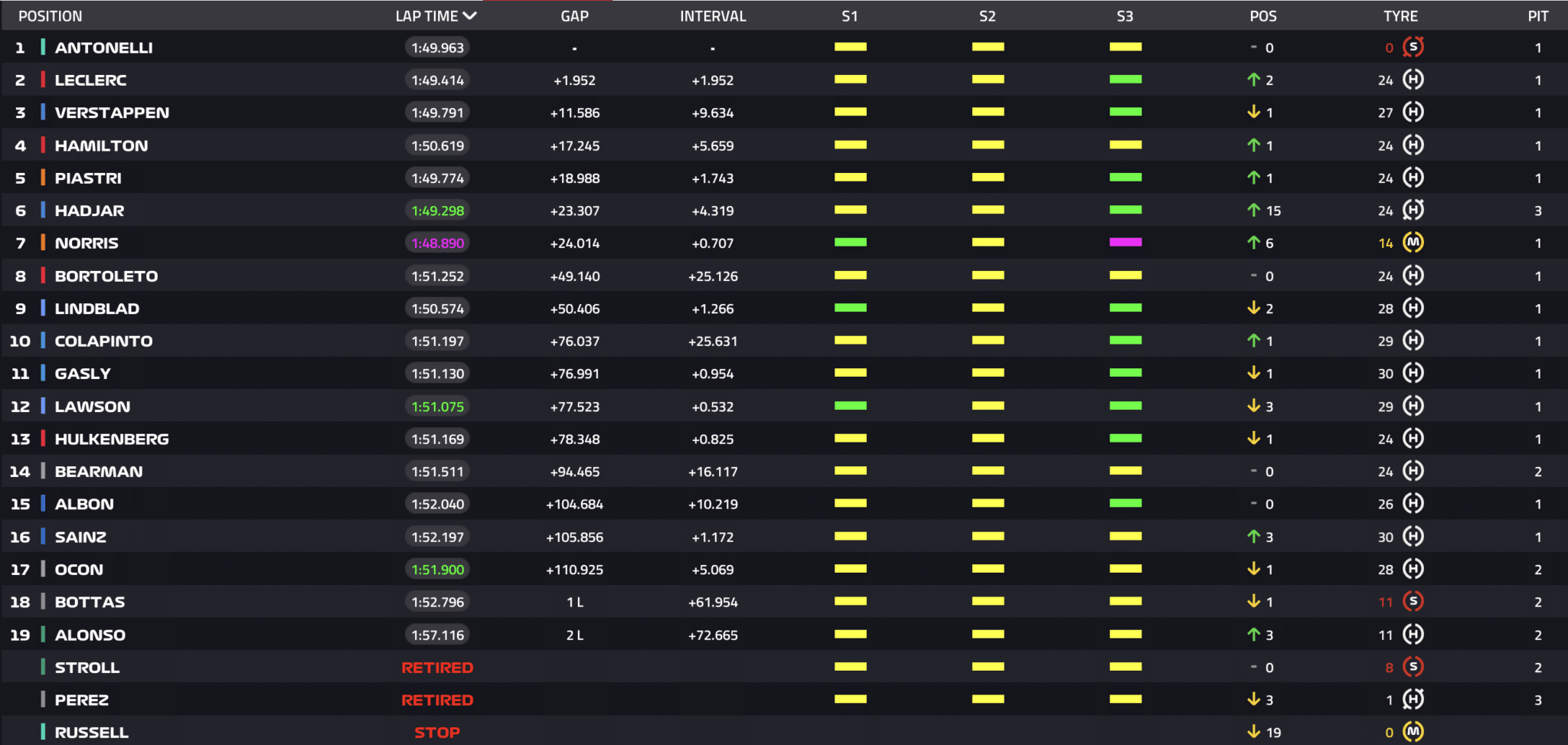Click Antonelli's soft tyre icon
The height and width of the screenshot is (745, 1568).
coord(1413,47)
